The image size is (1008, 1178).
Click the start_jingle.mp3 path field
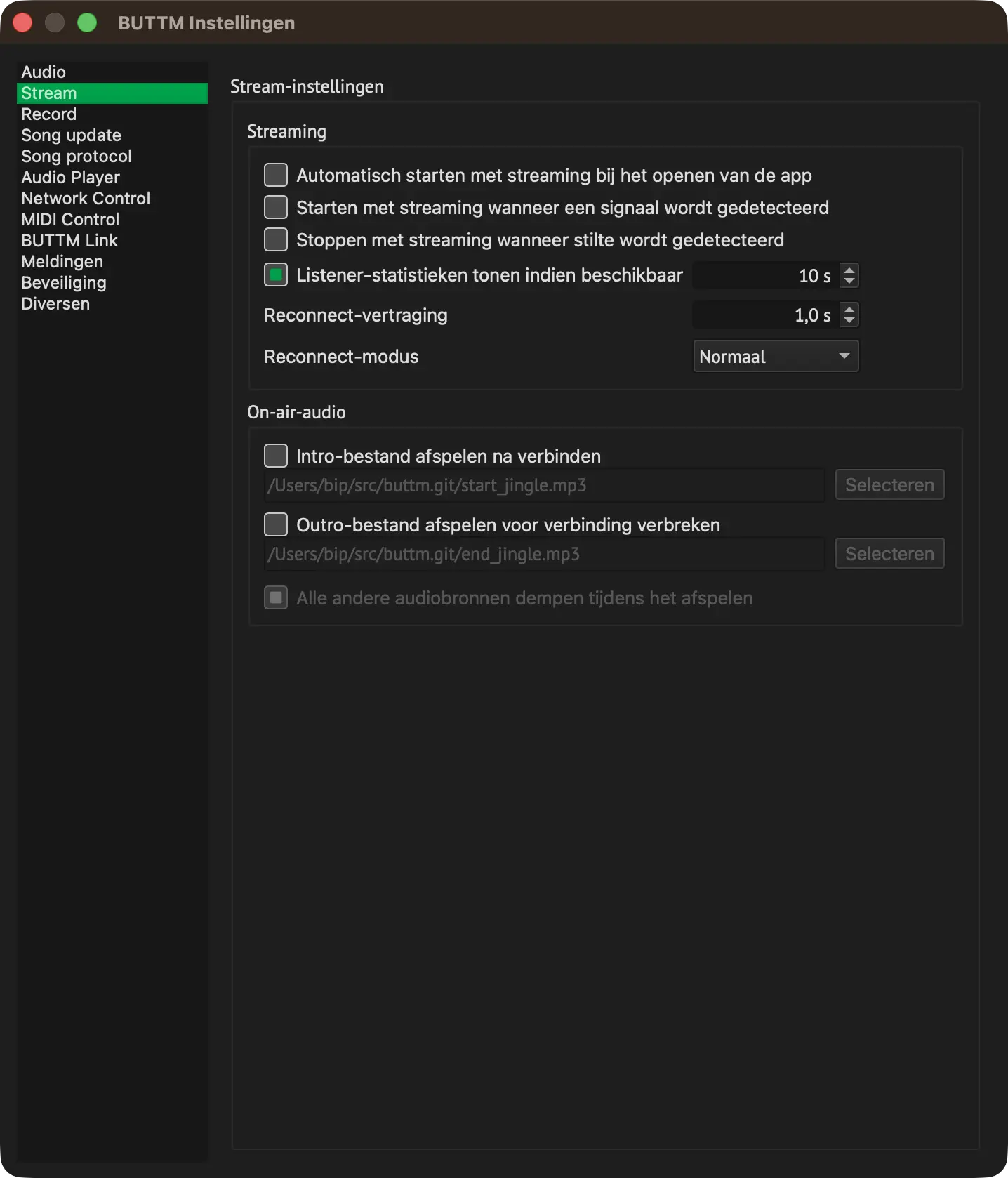click(x=544, y=485)
